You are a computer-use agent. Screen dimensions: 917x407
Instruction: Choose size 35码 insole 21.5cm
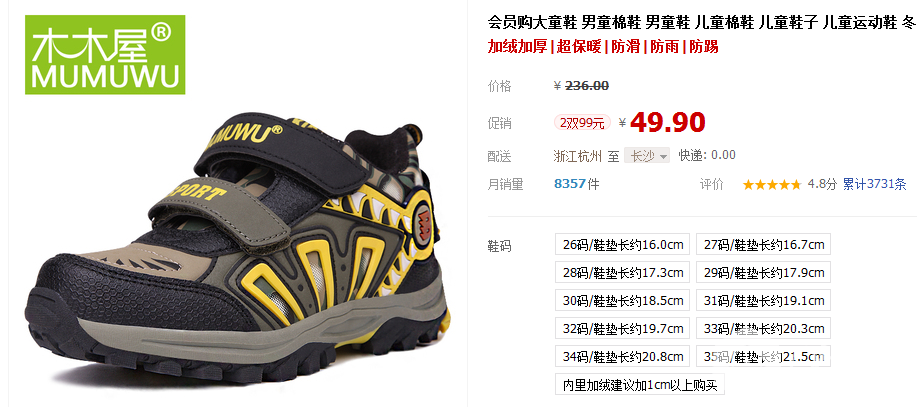pos(763,356)
